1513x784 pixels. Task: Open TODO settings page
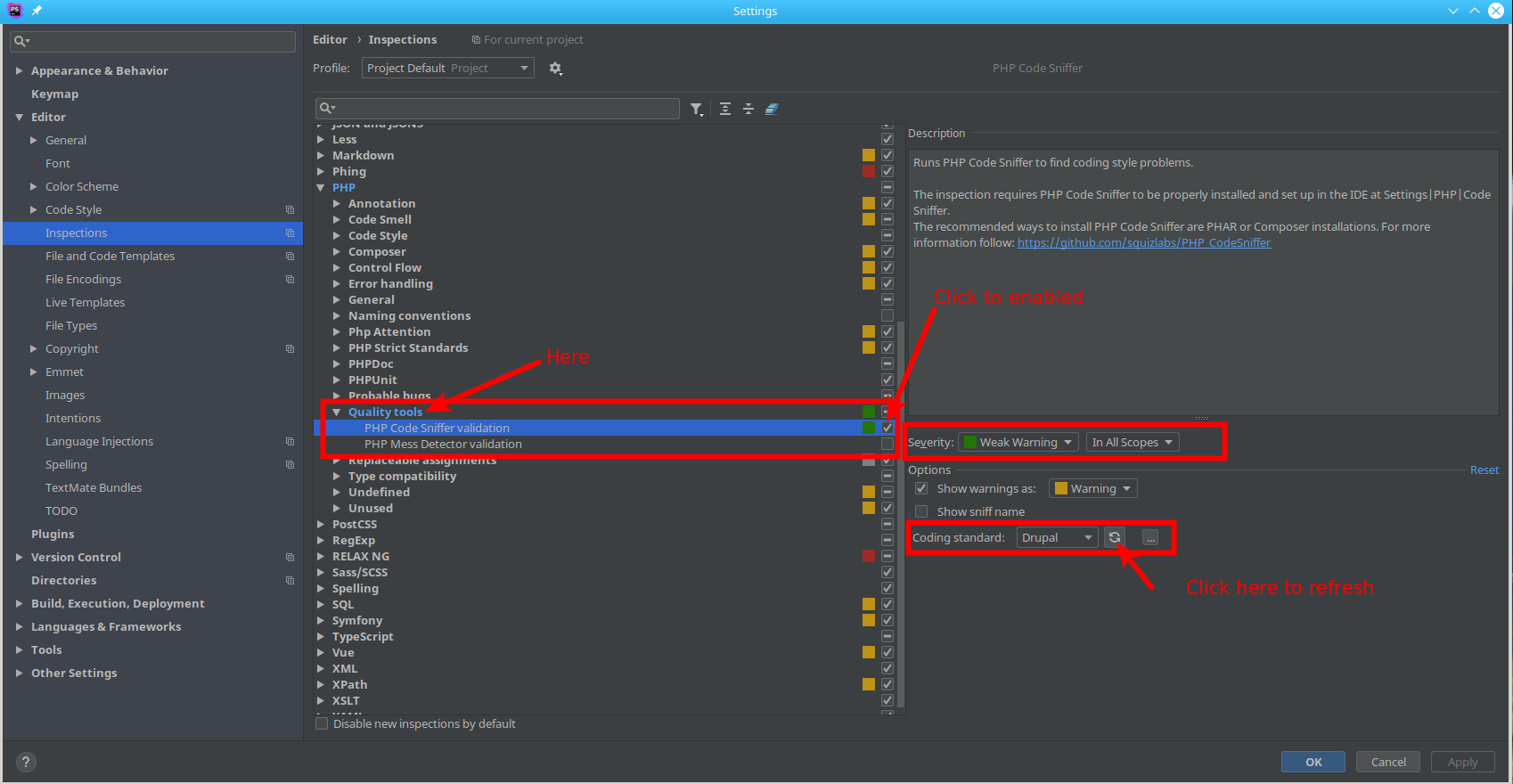click(61, 510)
